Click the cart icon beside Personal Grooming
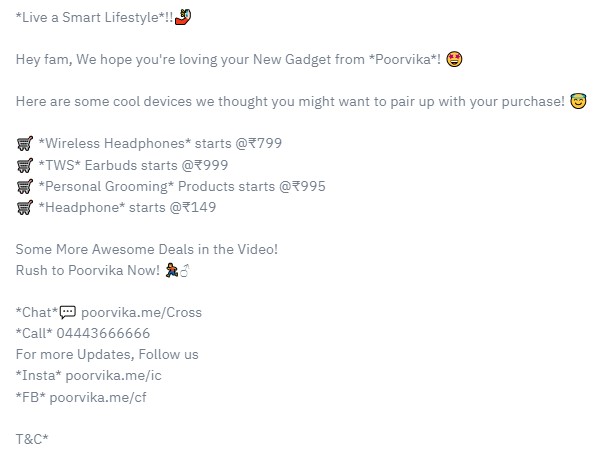The height and width of the screenshot is (455, 596). [x=25, y=186]
